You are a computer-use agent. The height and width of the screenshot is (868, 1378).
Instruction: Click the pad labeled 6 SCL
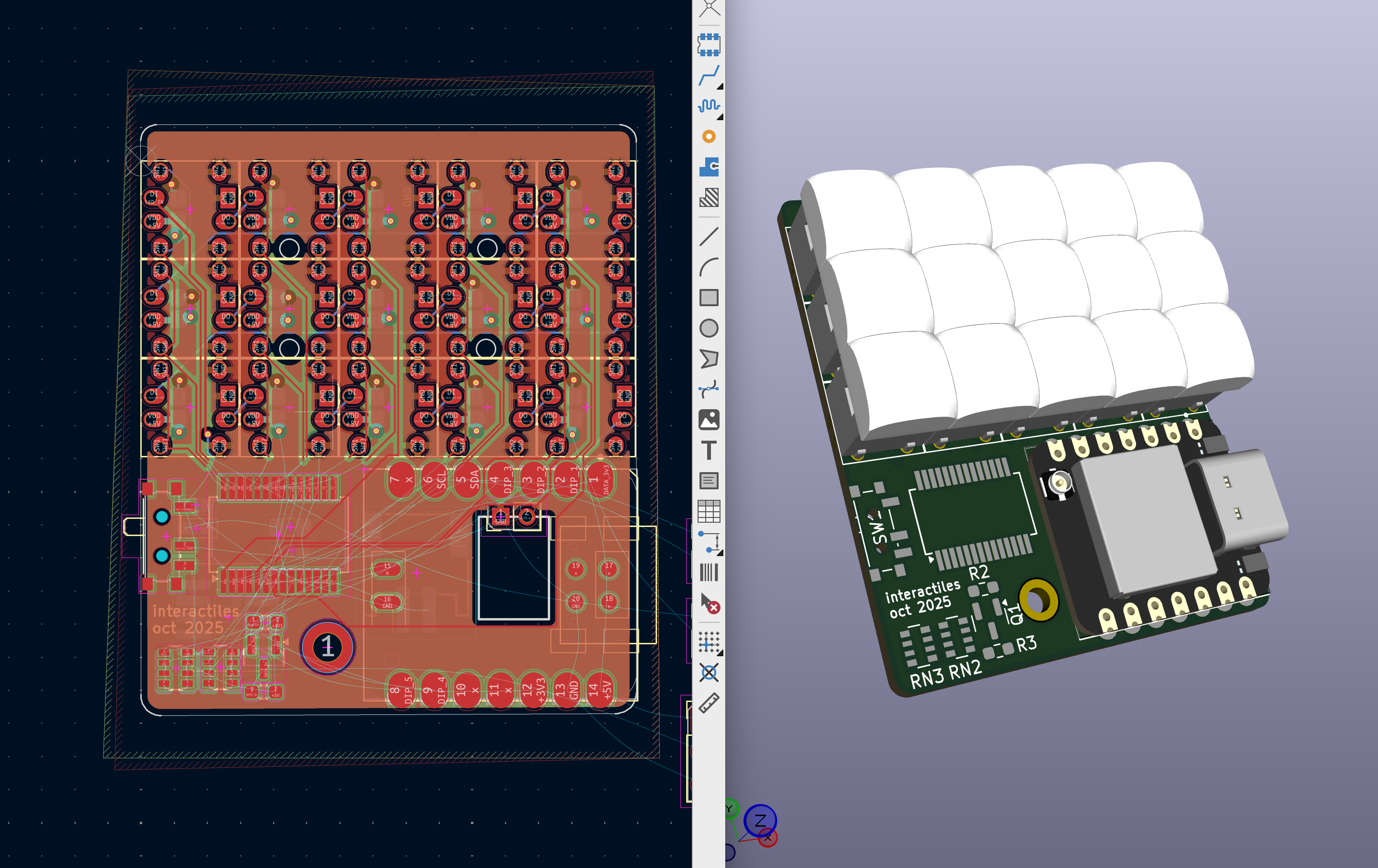click(x=434, y=480)
